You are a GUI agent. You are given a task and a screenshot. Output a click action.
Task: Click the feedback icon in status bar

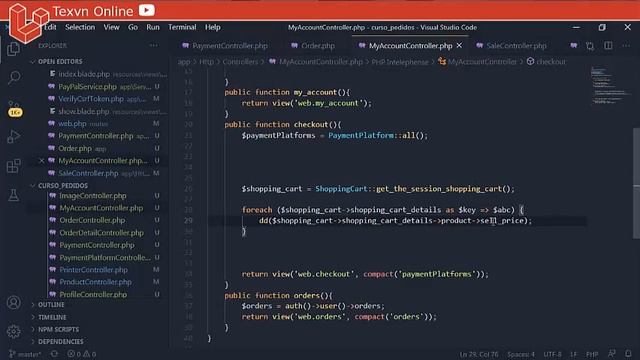(x=611, y=353)
